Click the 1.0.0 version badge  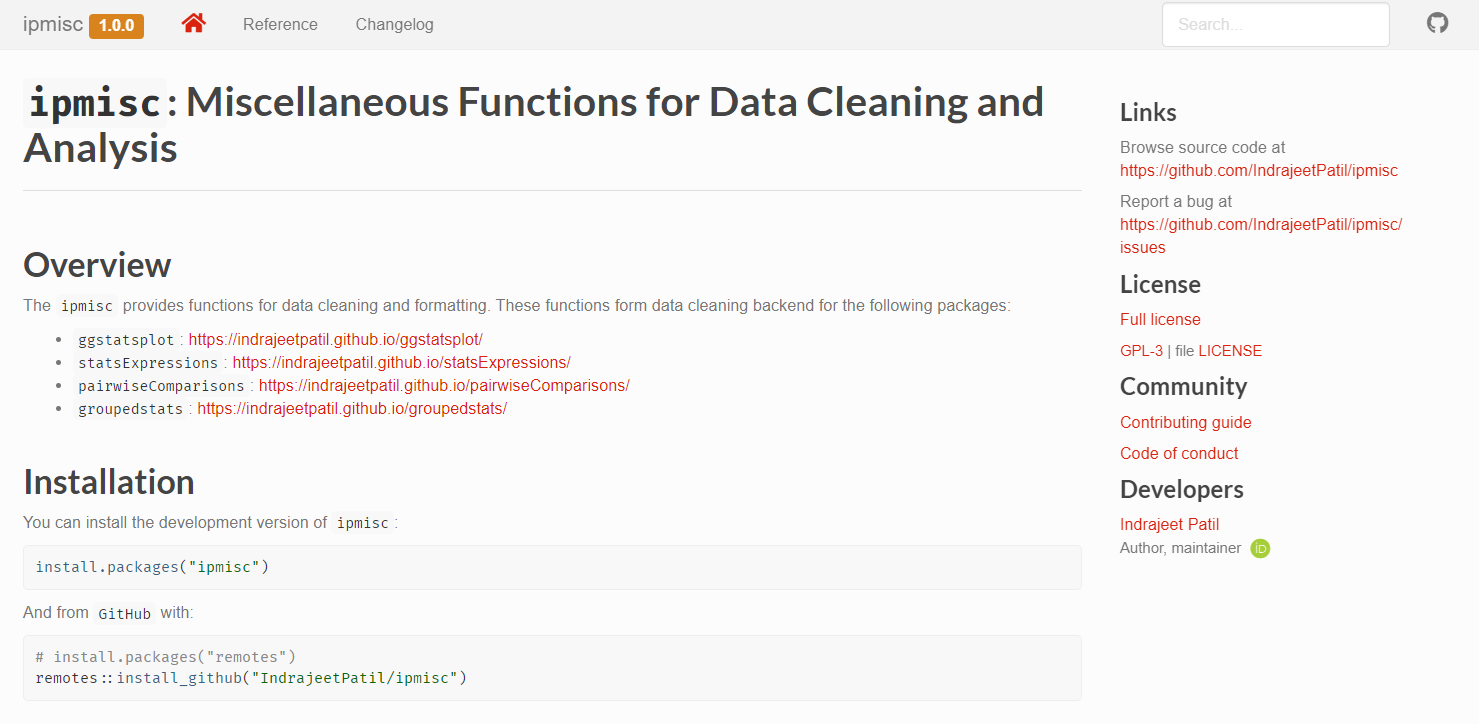116,26
